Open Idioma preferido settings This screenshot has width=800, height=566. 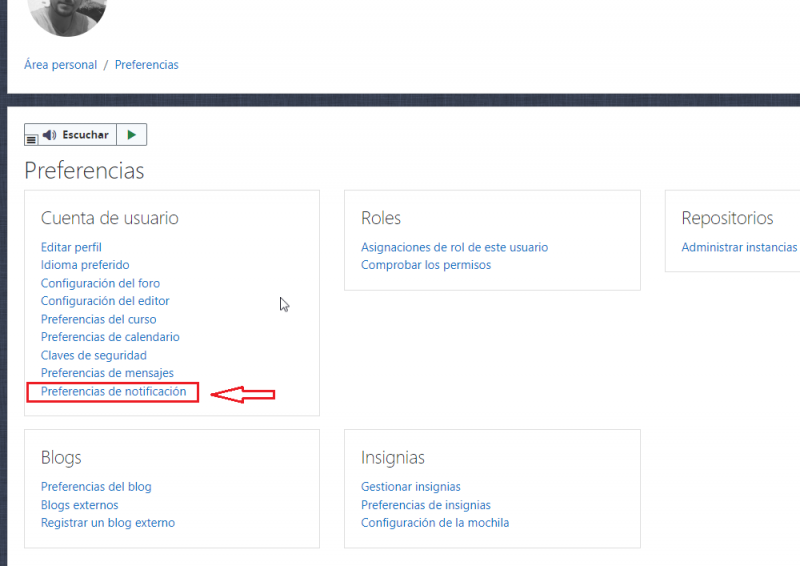point(85,265)
